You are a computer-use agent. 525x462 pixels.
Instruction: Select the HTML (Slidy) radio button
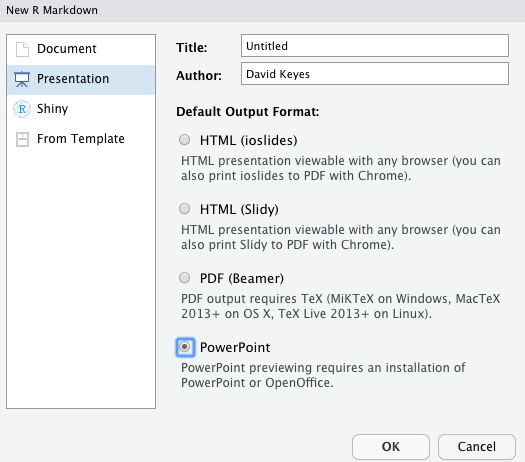click(x=184, y=209)
